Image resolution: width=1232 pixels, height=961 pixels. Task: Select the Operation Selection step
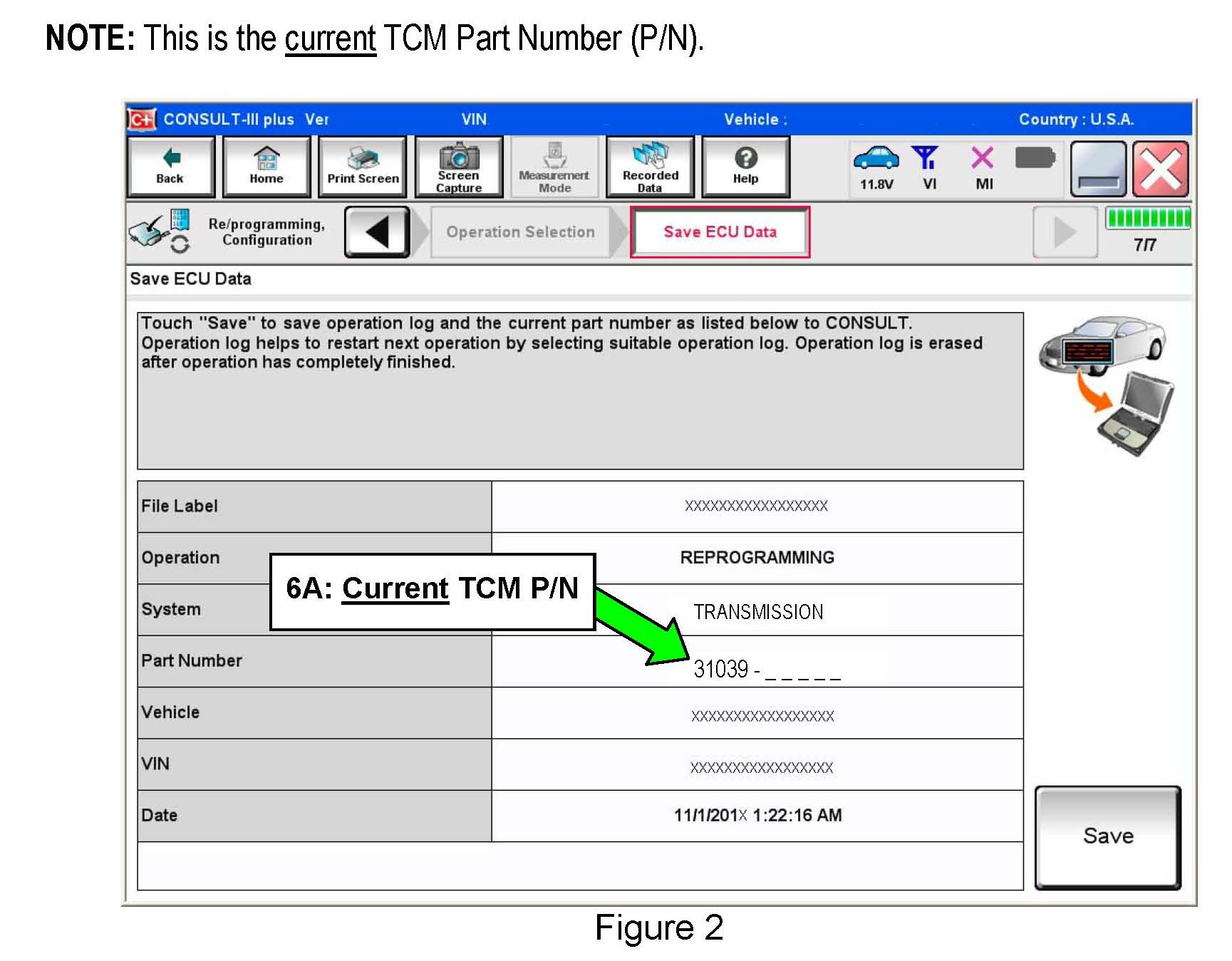pyautogui.click(x=520, y=232)
